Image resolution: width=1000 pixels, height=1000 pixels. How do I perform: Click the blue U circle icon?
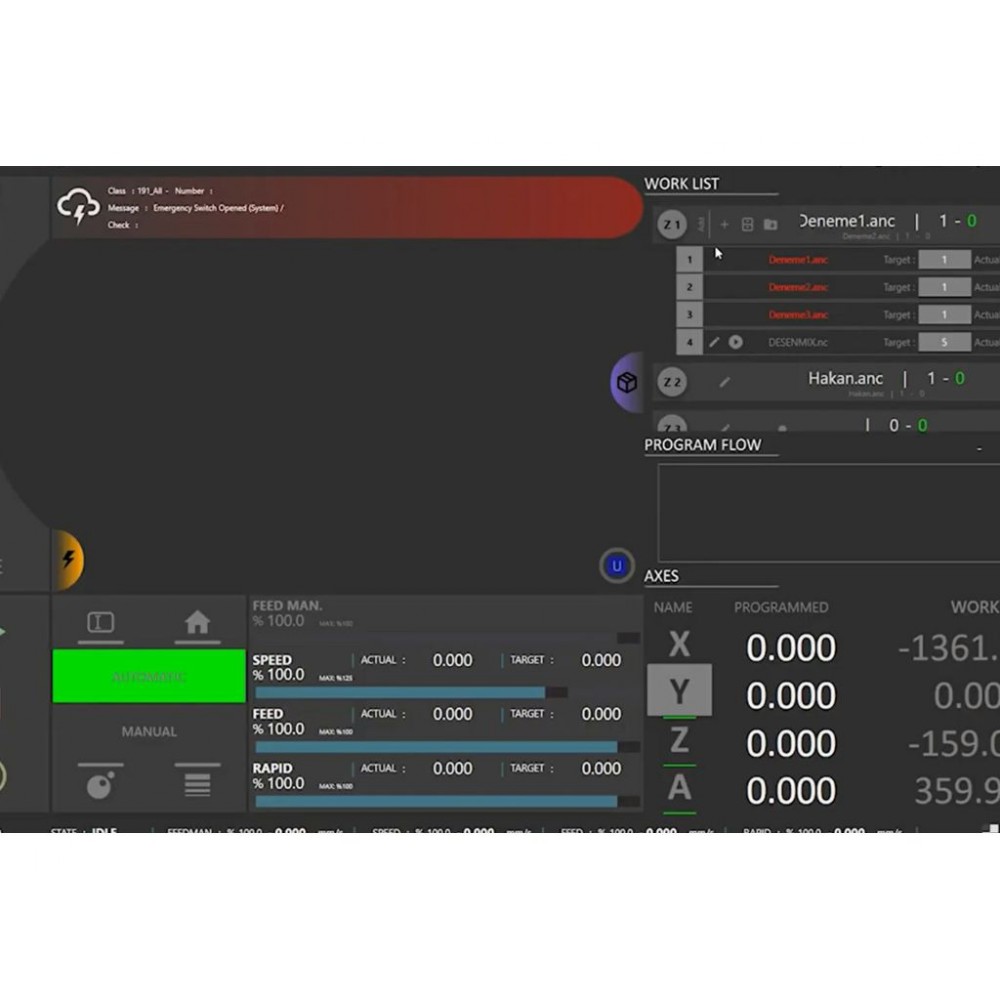617,566
